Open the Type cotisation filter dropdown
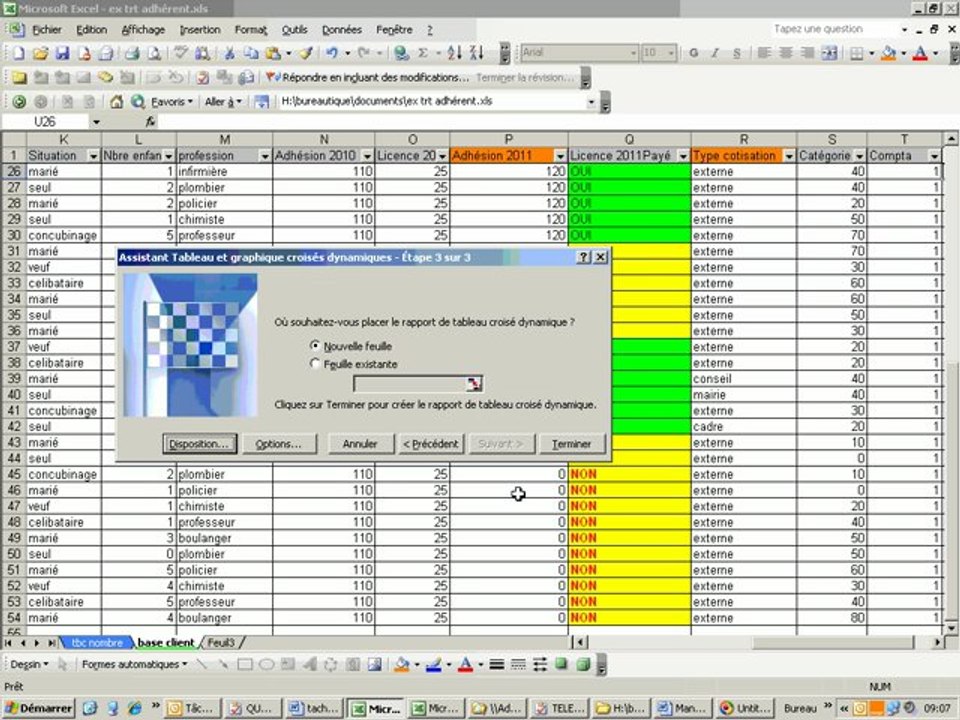Image resolution: width=960 pixels, height=720 pixels. point(789,156)
